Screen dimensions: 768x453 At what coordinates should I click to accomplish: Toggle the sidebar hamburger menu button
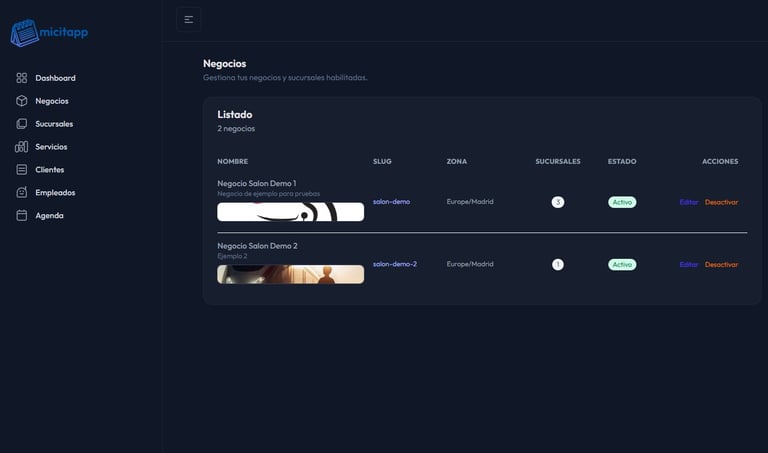[x=189, y=20]
